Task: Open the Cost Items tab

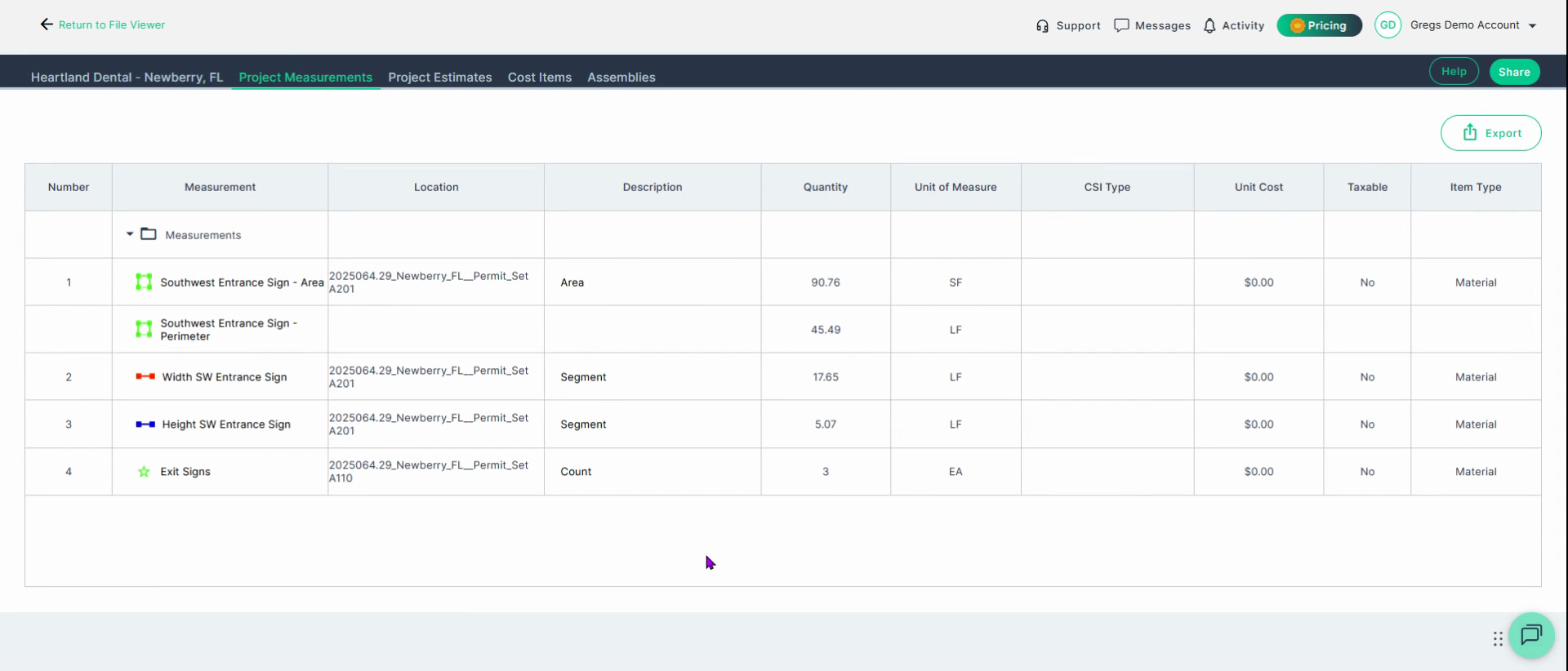Action: [x=540, y=77]
